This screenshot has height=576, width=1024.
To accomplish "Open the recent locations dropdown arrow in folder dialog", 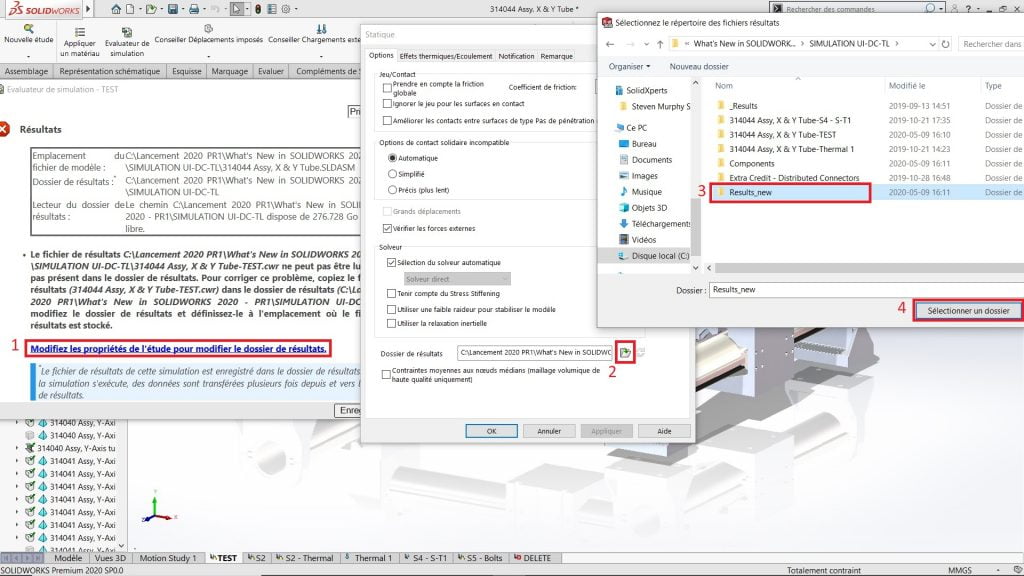I will (x=646, y=44).
